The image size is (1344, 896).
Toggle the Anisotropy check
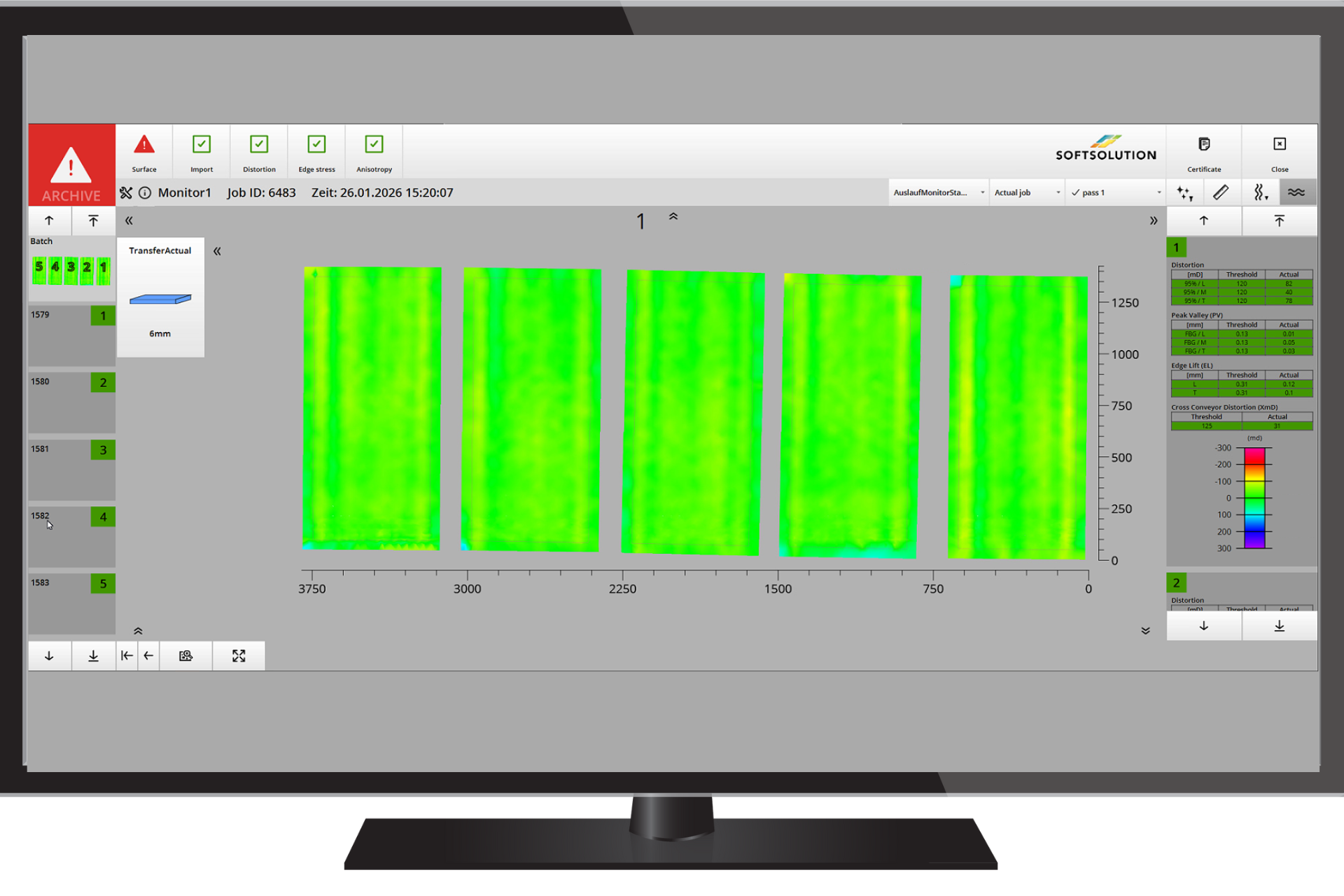(x=374, y=145)
